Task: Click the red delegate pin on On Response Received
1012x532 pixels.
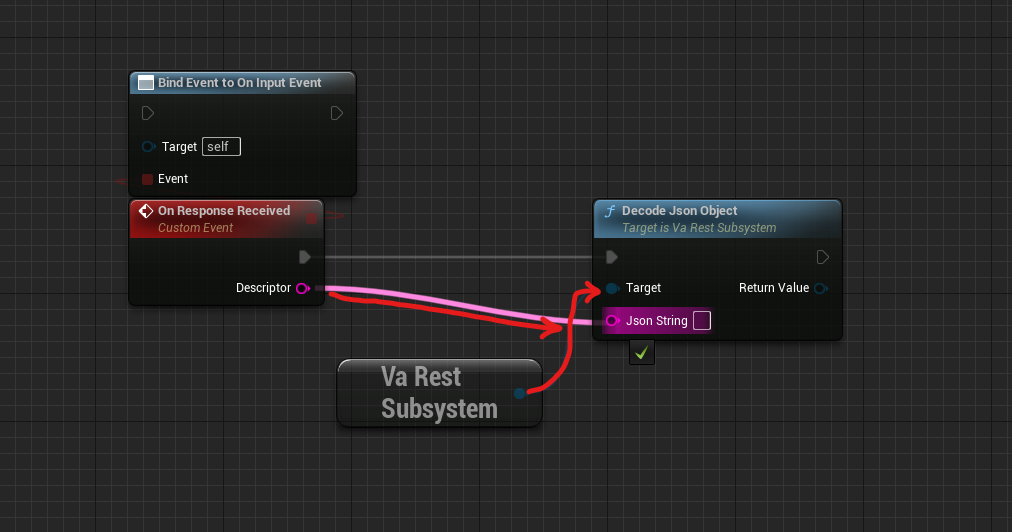Action: pos(312,216)
